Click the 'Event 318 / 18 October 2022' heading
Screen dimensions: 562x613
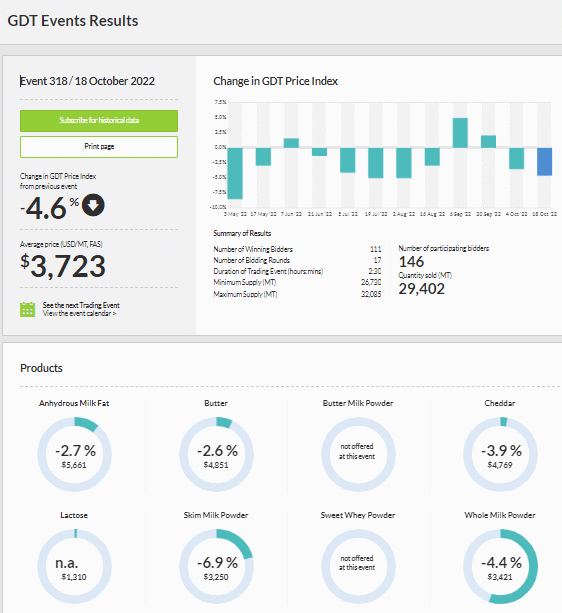(87, 81)
